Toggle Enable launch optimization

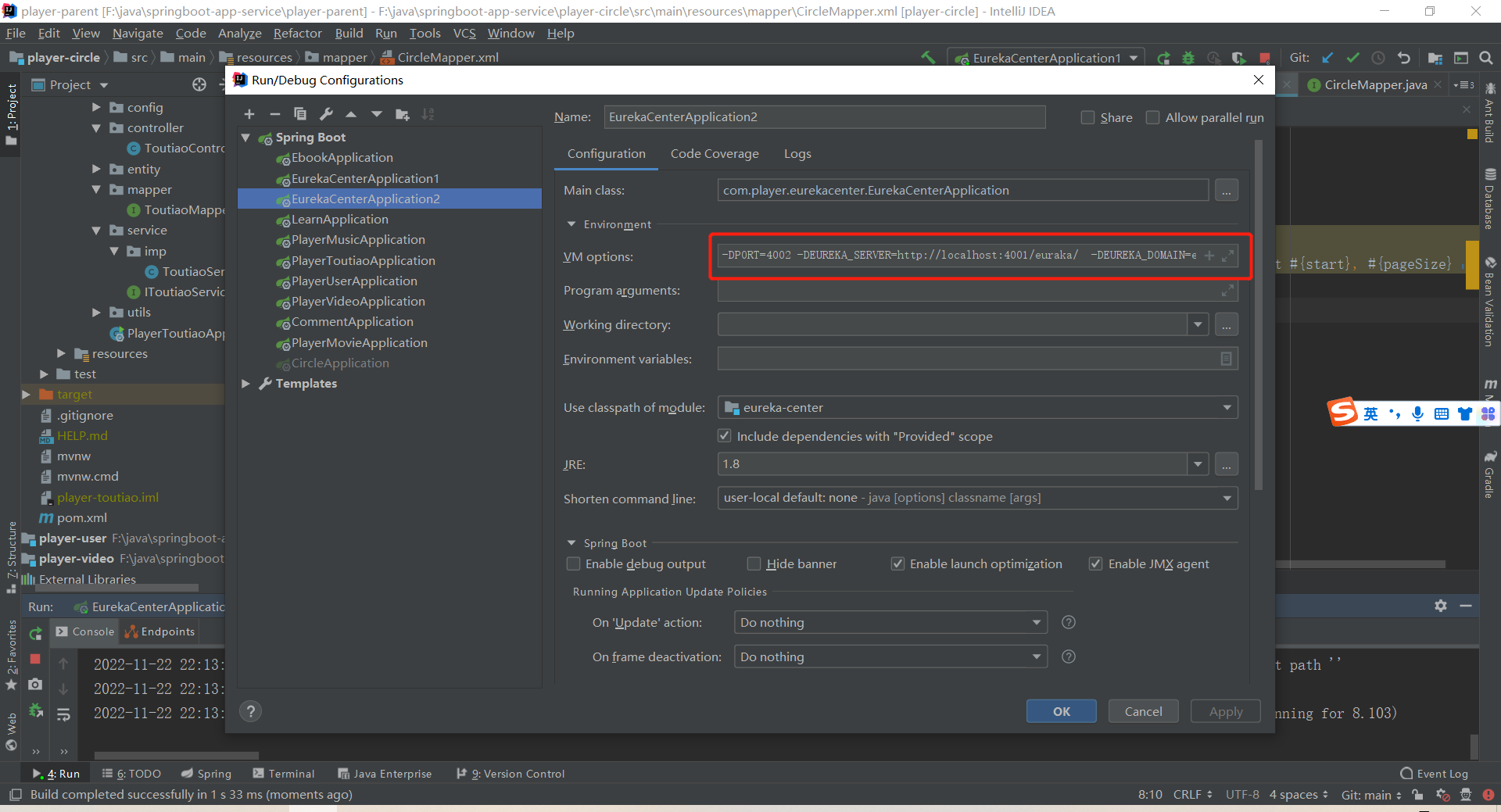[897, 563]
